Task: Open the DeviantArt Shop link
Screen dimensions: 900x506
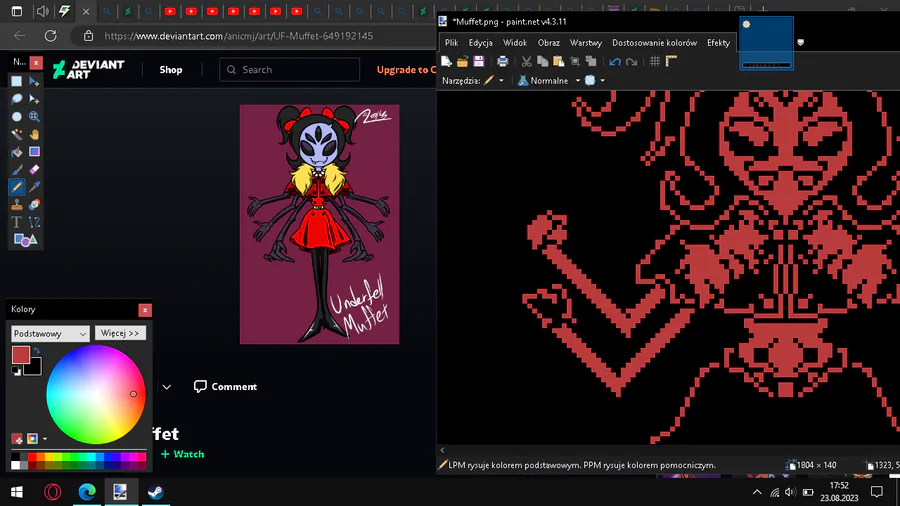Action: [x=170, y=70]
